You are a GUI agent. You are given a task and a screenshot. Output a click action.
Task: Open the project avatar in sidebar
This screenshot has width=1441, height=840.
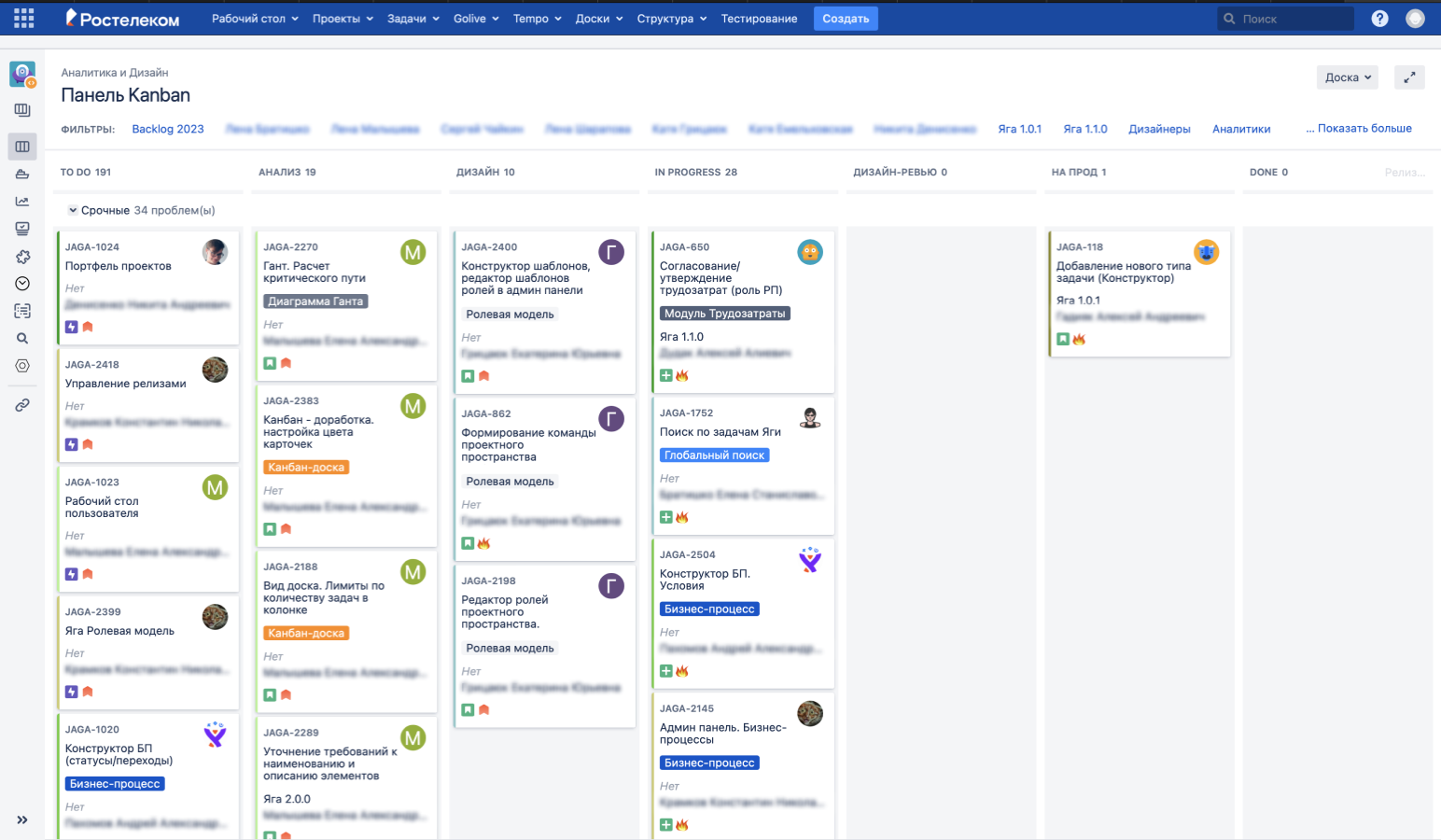pyautogui.click(x=22, y=74)
